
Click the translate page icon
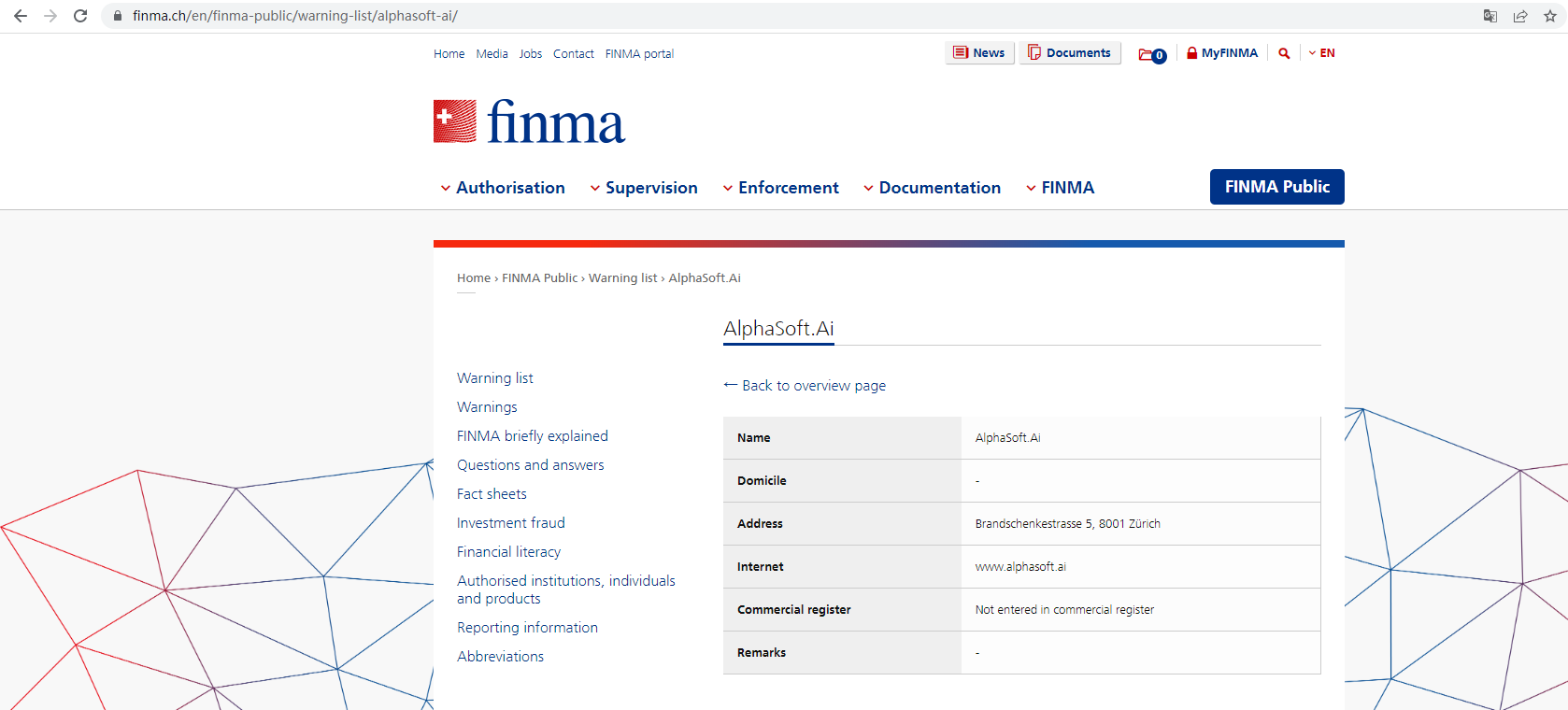click(x=1490, y=16)
